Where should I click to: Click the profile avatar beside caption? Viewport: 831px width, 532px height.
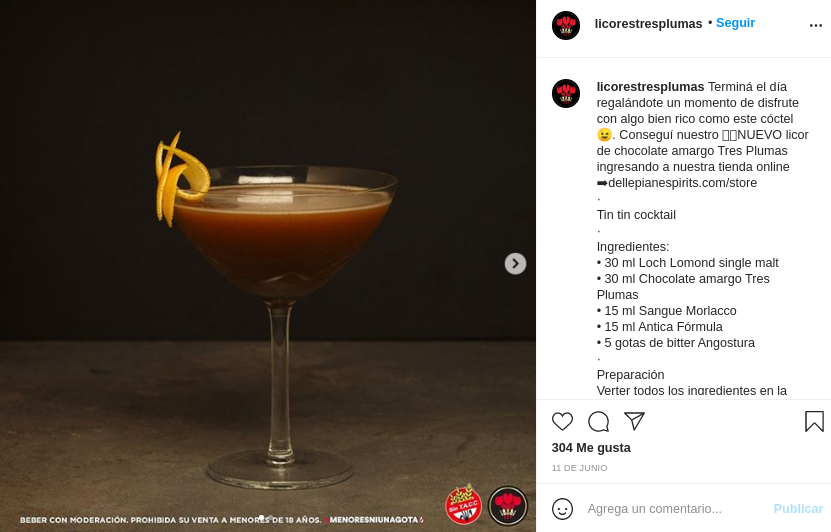tap(566, 93)
